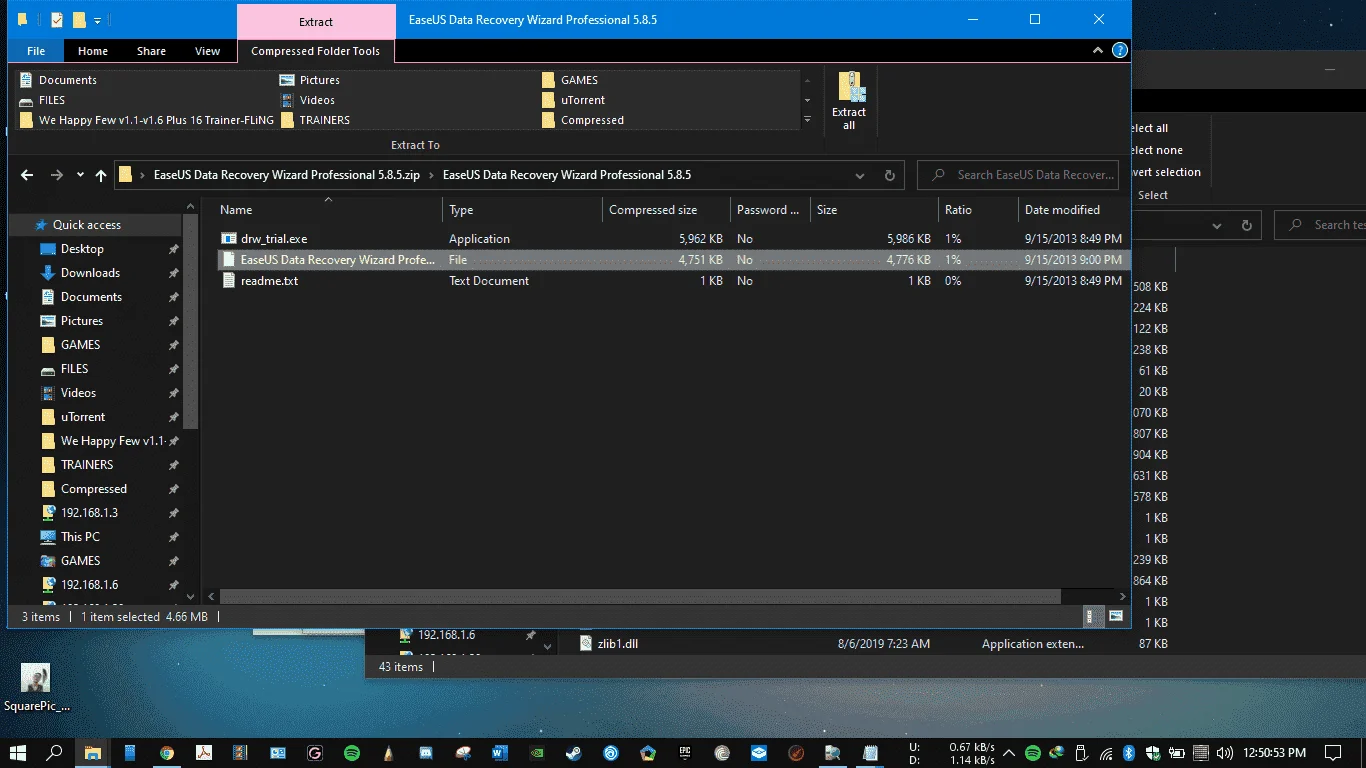Switch to the Home ribbon tab
This screenshot has height=768, width=1366.
tap(93, 51)
